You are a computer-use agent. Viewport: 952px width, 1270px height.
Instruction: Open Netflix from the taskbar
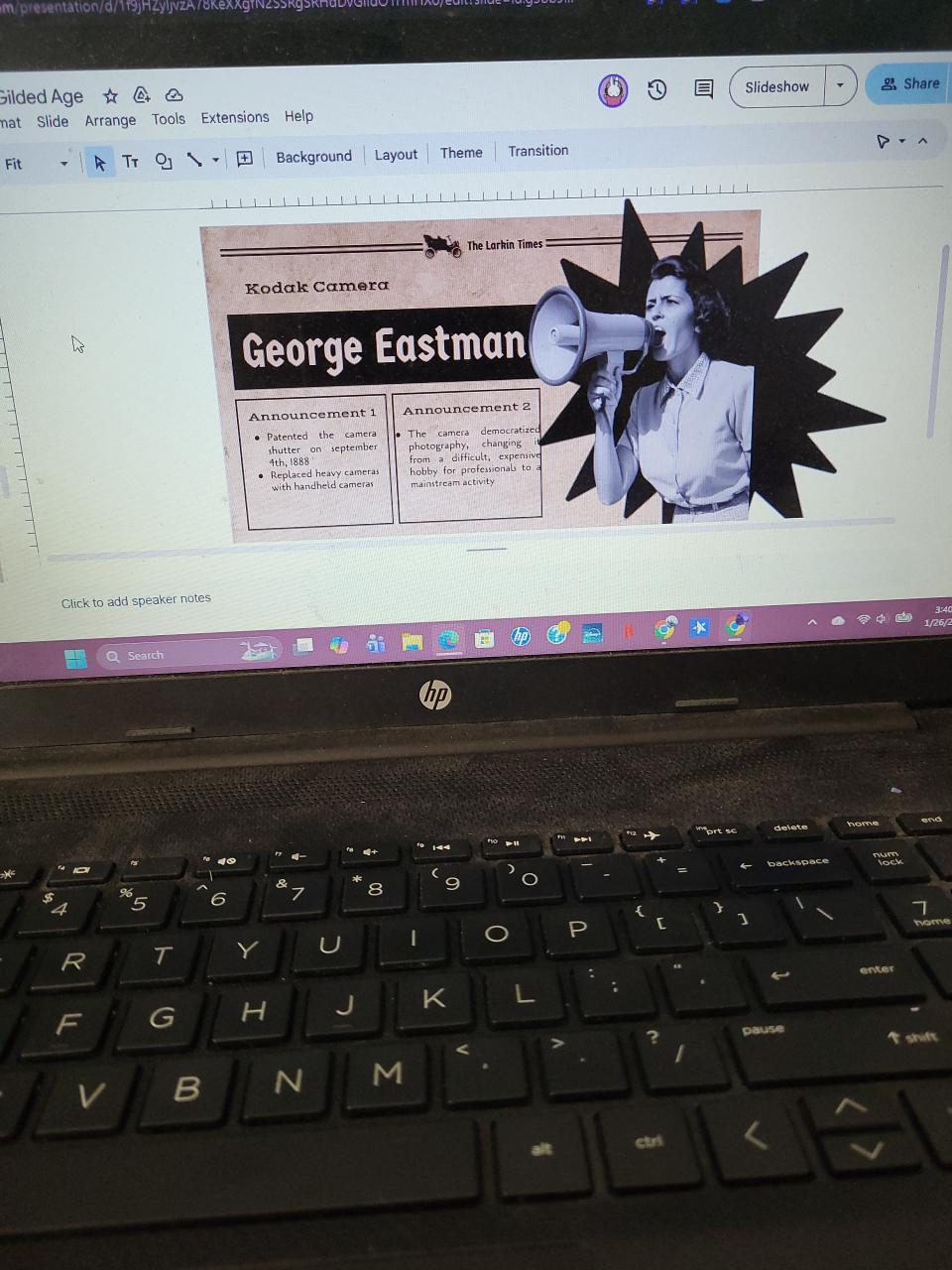[629, 631]
